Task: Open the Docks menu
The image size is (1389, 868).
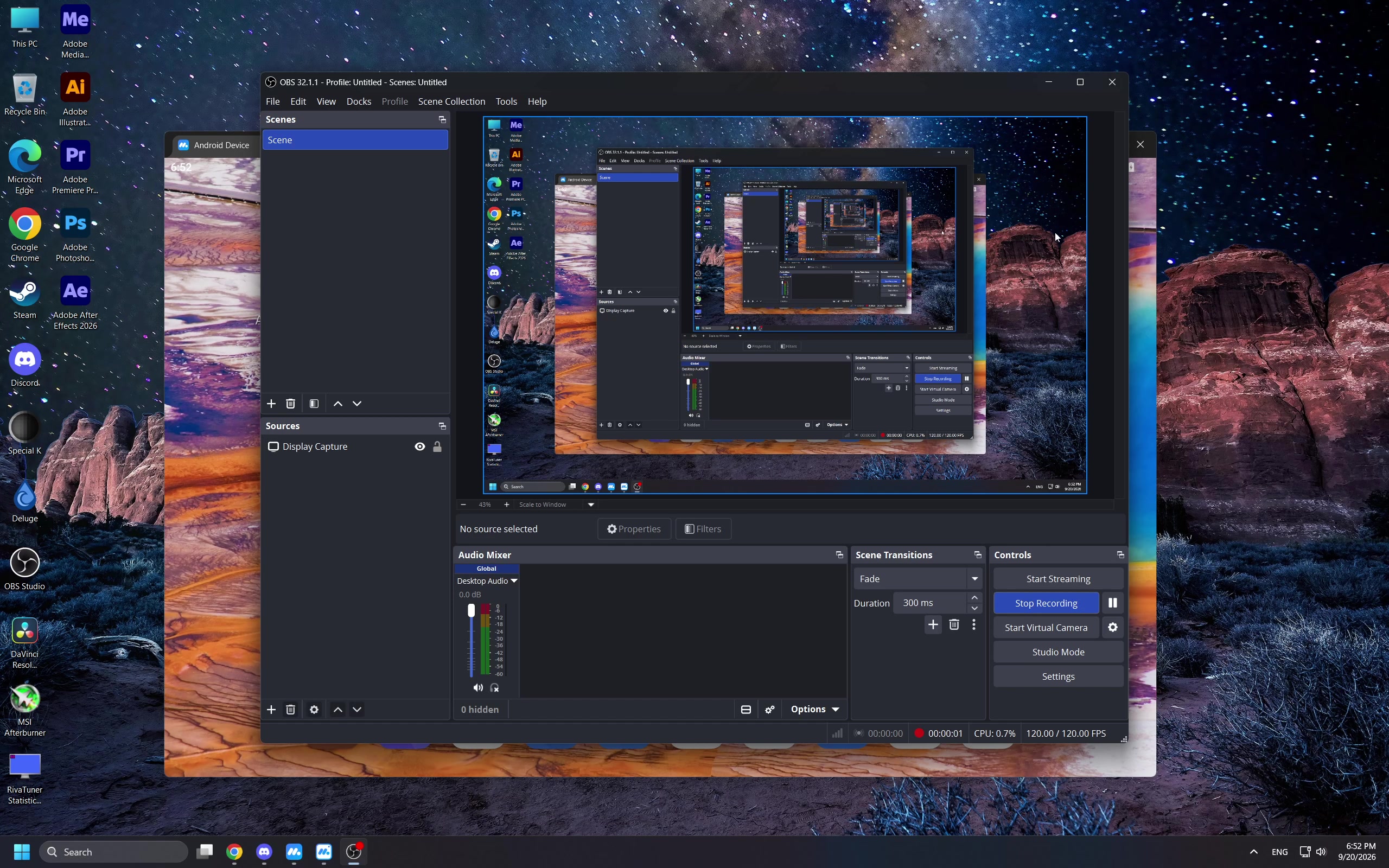Action: pos(359,101)
